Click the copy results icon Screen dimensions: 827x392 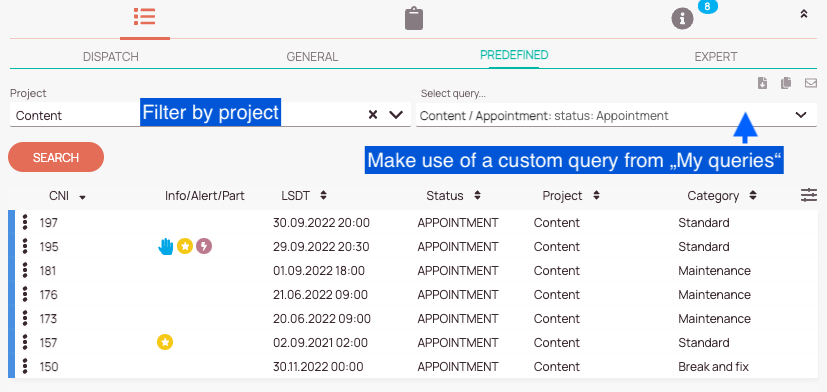[786, 83]
